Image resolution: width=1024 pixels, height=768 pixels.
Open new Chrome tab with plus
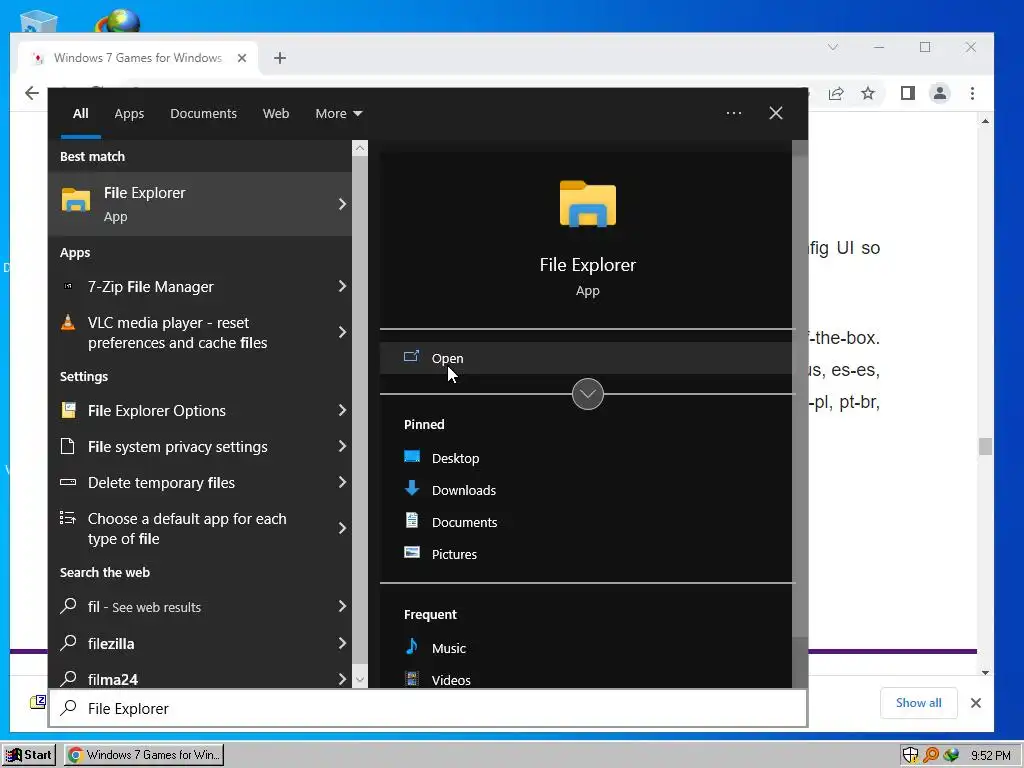[280, 58]
